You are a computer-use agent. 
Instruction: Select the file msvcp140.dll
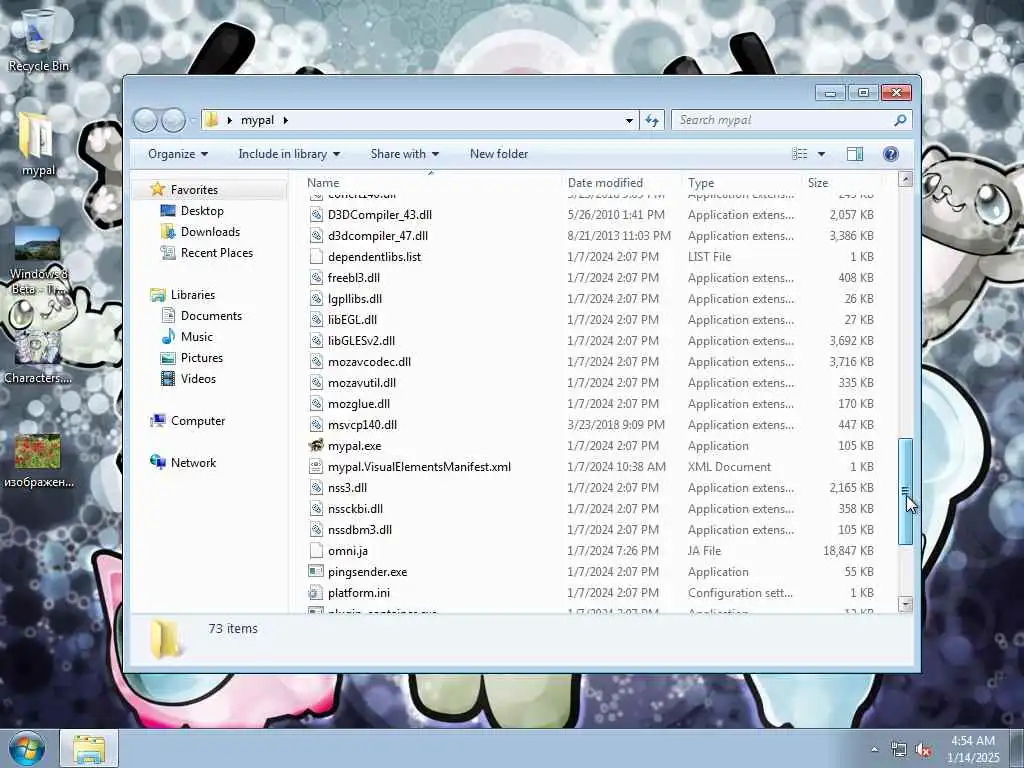(x=362, y=425)
